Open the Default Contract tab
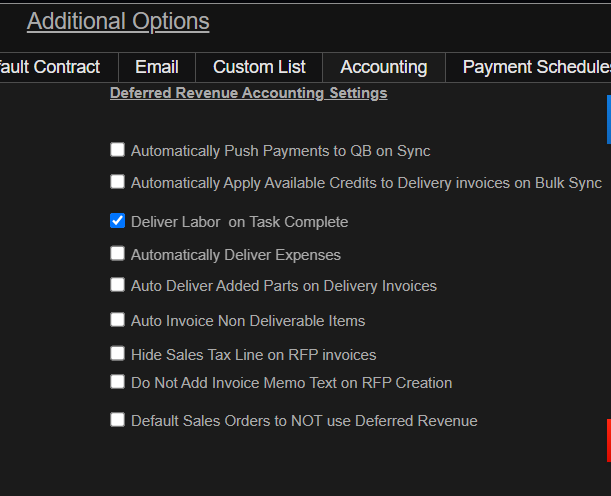 point(50,67)
